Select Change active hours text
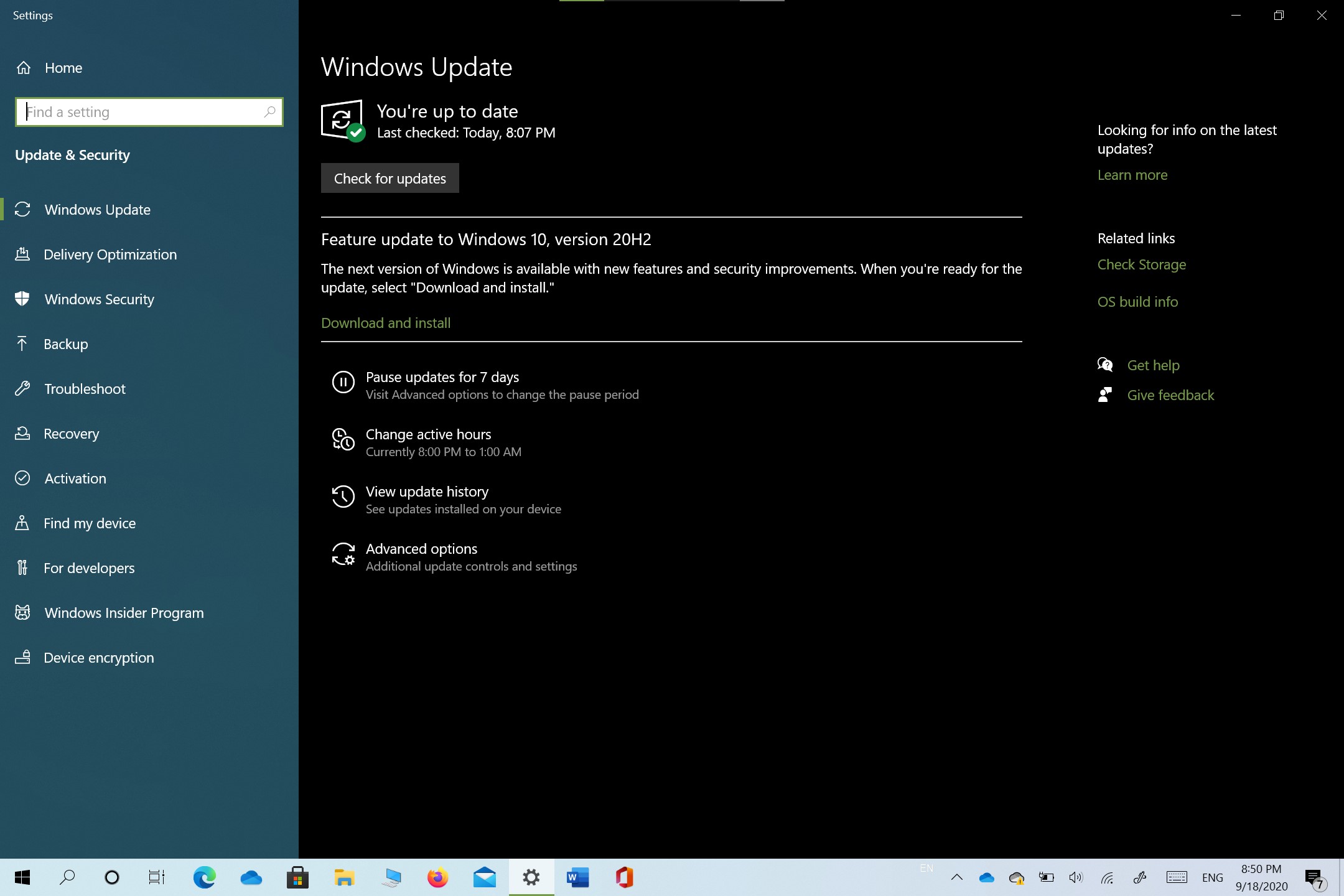Image resolution: width=1344 pixels, height=896 pixels. click(428, 434)
